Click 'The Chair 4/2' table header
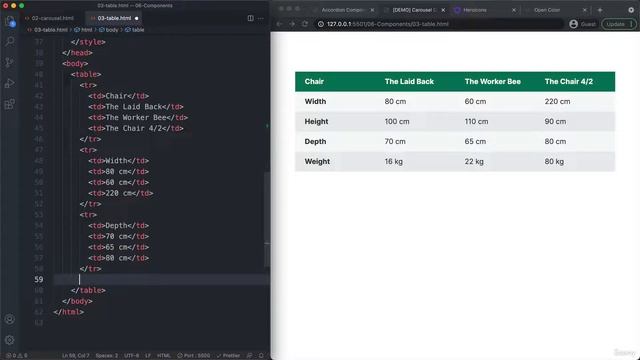 [x=569, y=82]
